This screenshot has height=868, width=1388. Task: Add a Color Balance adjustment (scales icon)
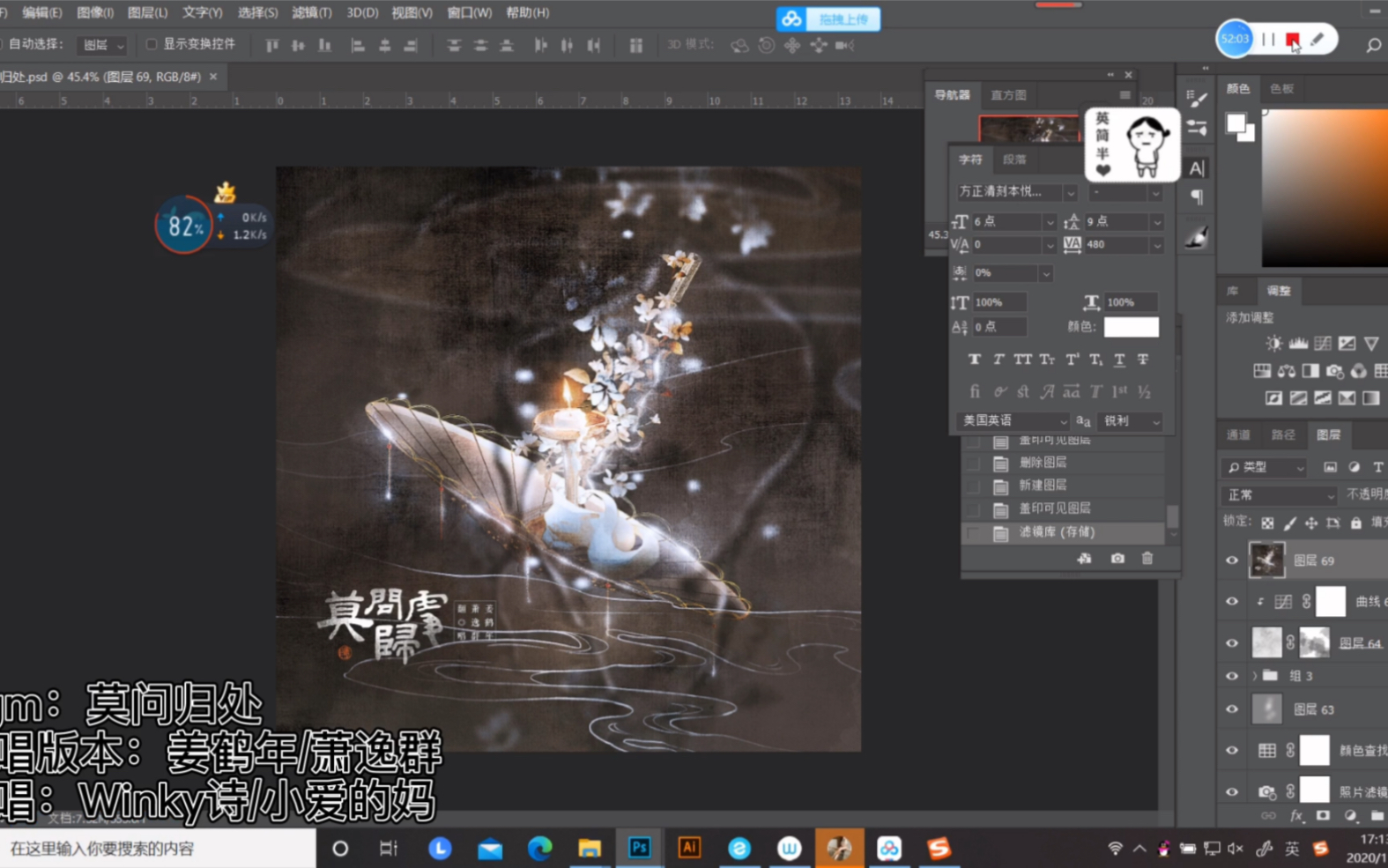[x=1287, y=372]
